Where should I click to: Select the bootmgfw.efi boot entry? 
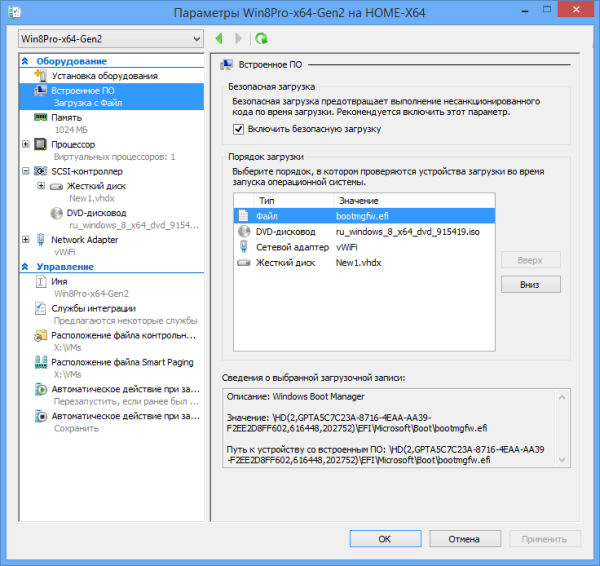364,216
